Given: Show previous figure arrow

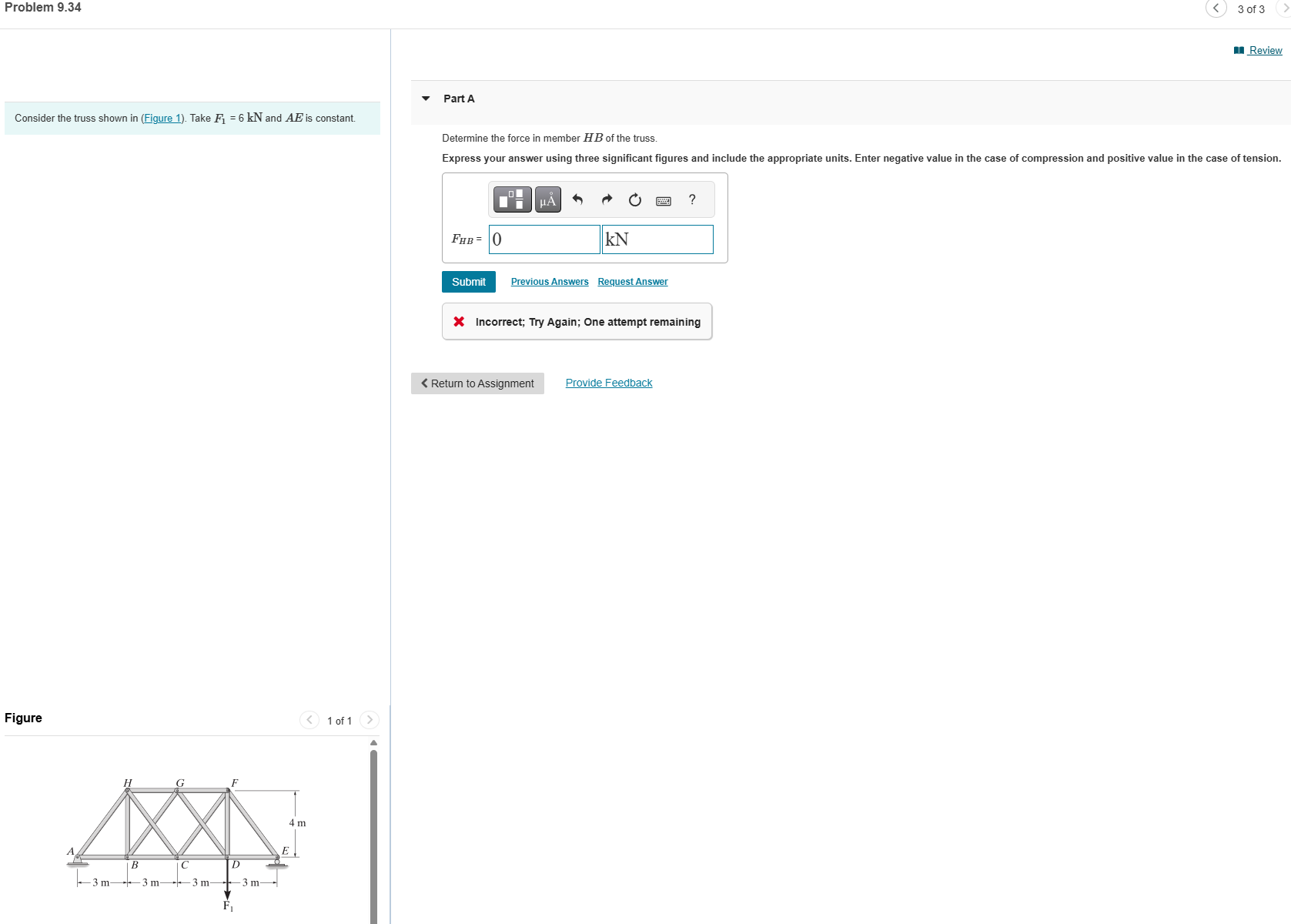Looking at the screenshot, I should pyautogui.click(x=309, y=720).
